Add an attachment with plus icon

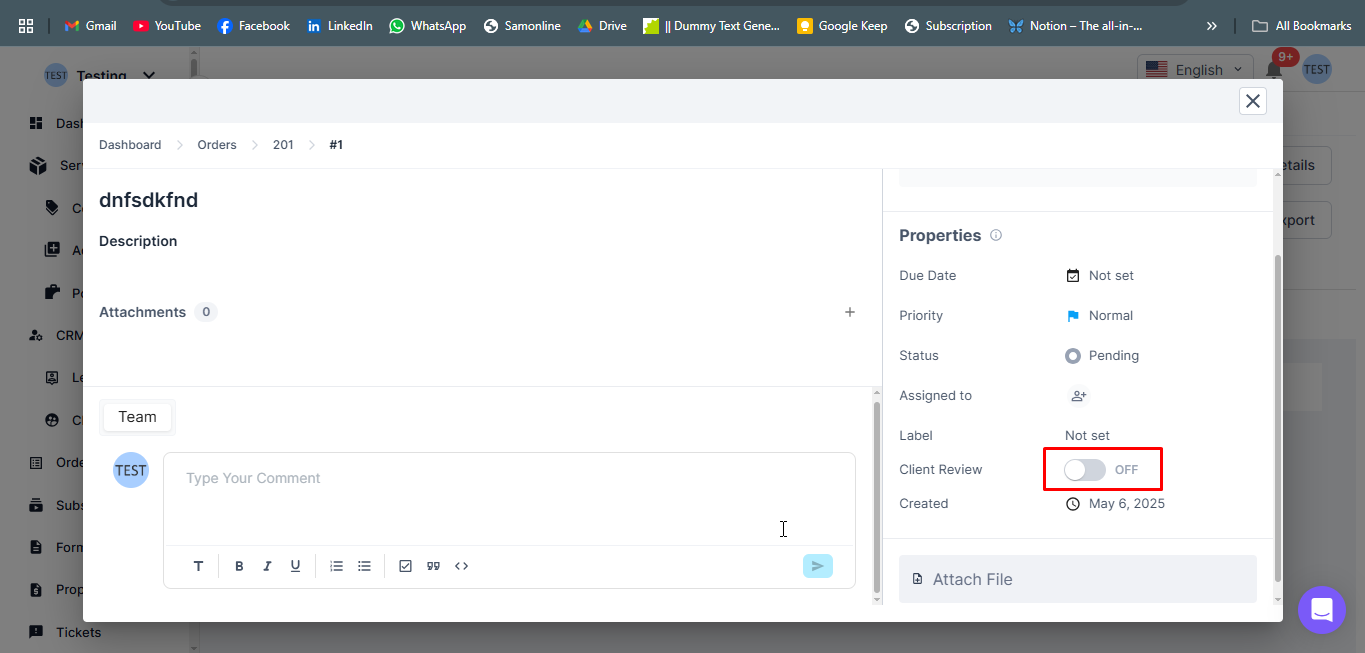(850, 312)
